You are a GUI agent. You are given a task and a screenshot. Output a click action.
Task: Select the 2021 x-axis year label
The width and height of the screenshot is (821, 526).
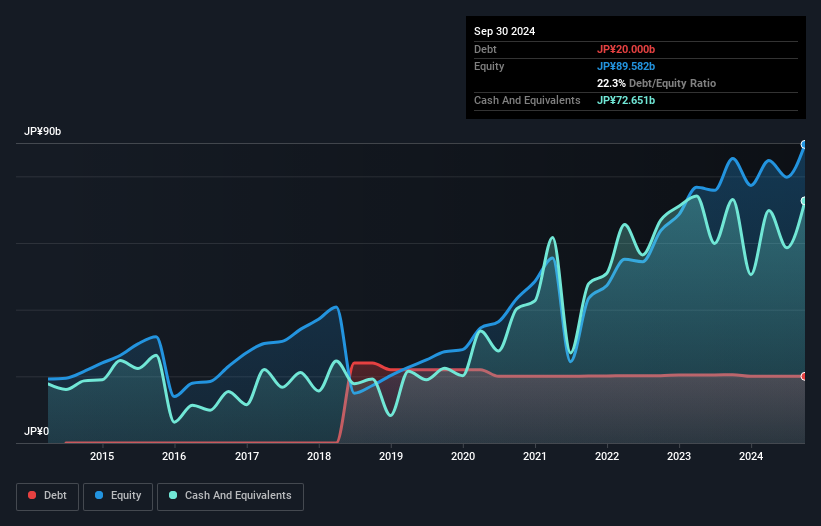pyautogui.click(x=535, y=457)
